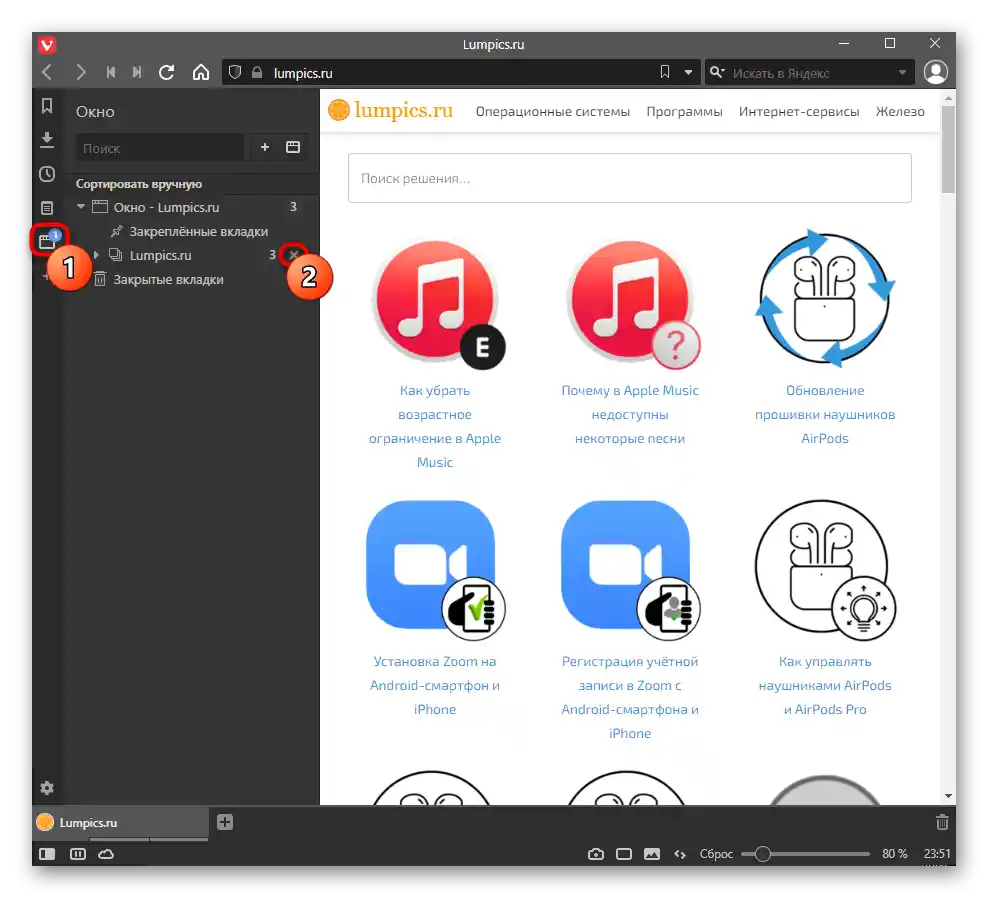Select 'Закрытые вкладки' in the window panel
Image resolution: width=988 pixels, height=898 pixels.
click(168, 279)
